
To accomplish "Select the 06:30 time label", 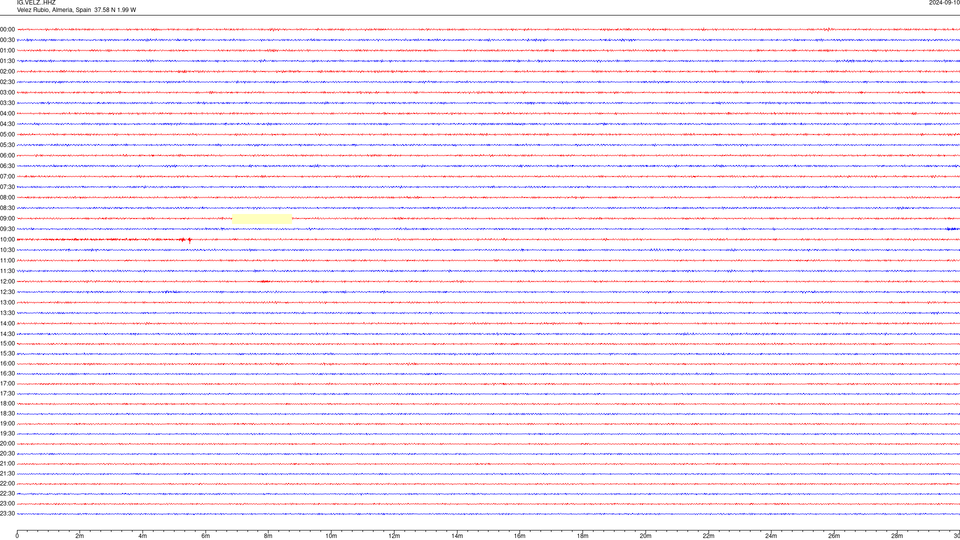I will [x=7, y=166].
